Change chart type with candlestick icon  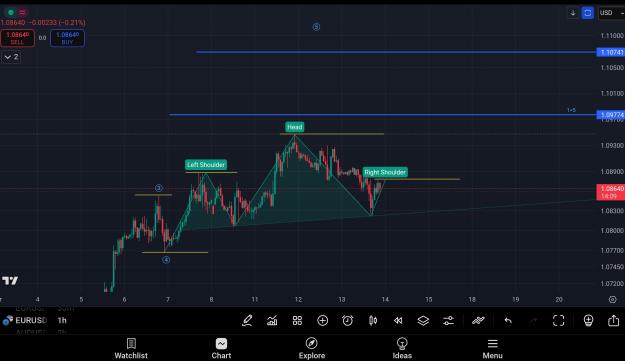tap(373, 320)
